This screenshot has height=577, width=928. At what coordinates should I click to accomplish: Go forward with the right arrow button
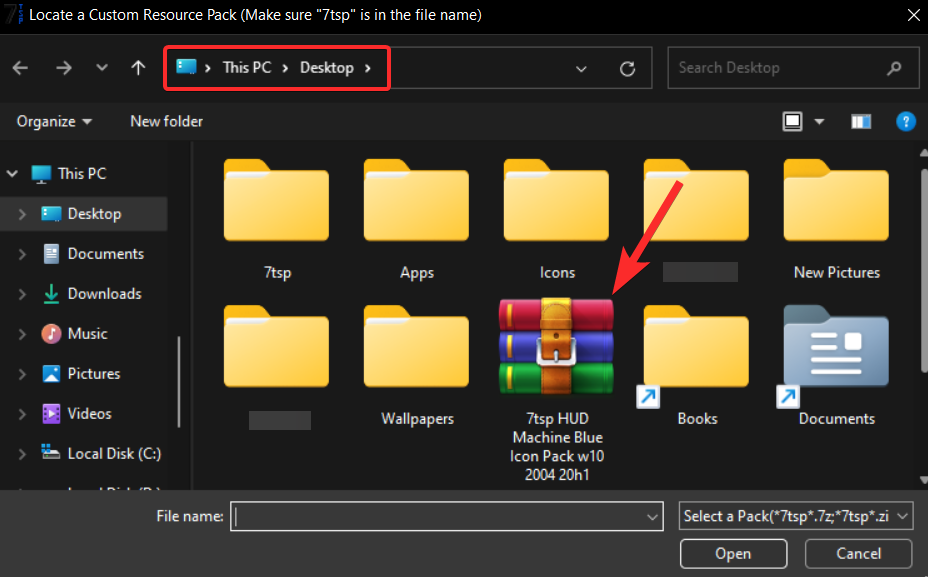click(63, 68)
